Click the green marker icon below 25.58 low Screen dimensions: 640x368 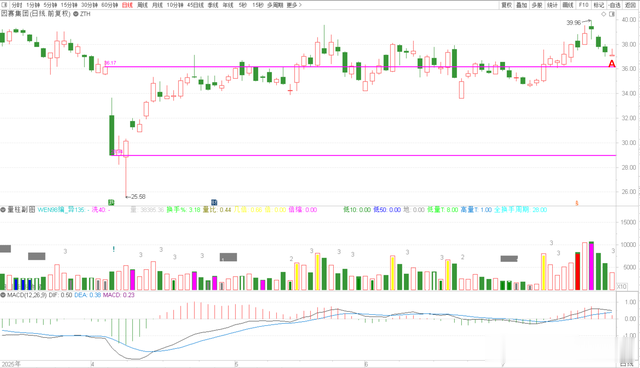click(111, 202)
